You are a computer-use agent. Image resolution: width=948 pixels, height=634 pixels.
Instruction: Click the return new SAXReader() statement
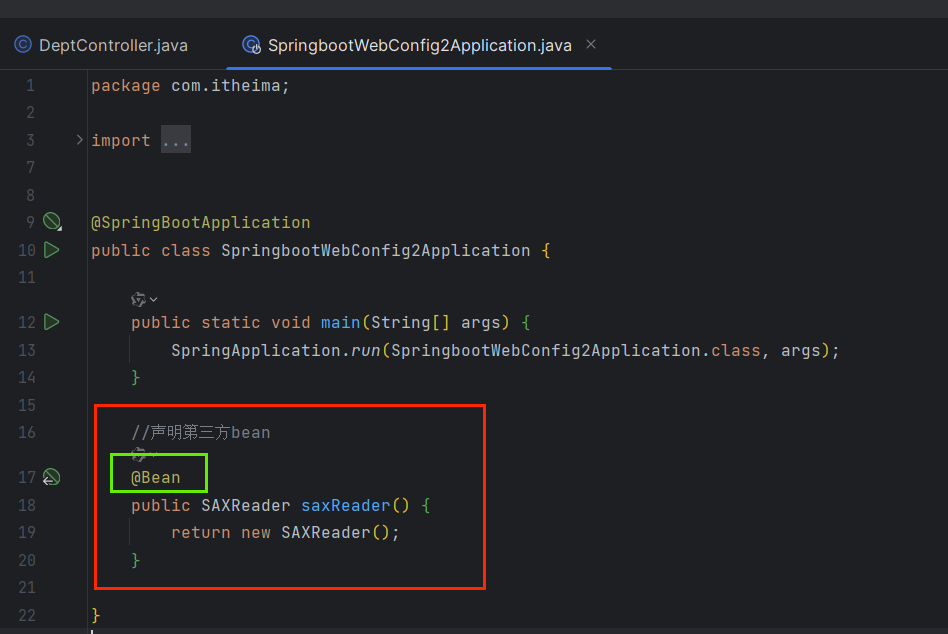coord(285,532)
